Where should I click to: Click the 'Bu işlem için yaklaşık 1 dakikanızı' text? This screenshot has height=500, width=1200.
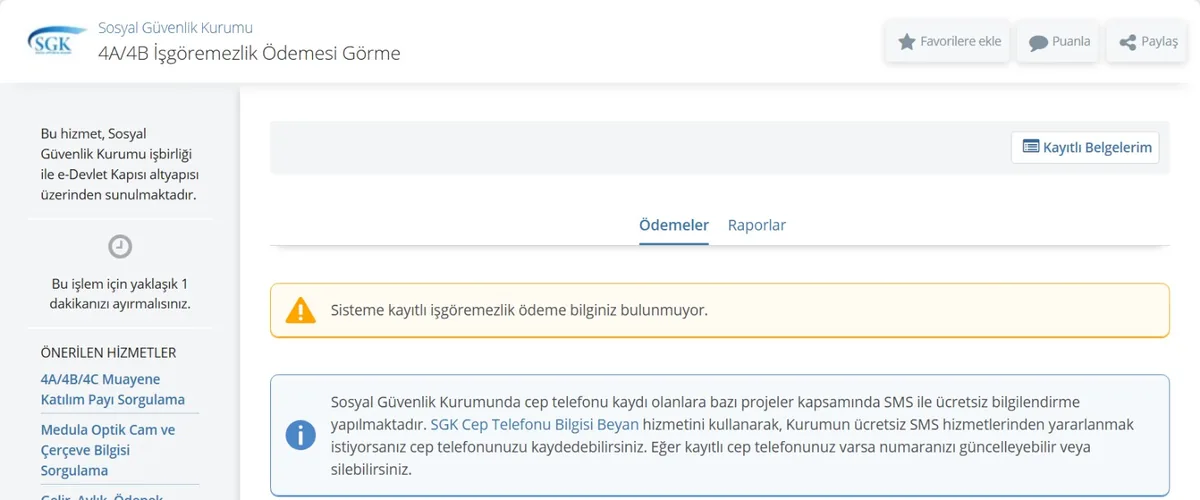pyautogui.click(x=120, y=293)
